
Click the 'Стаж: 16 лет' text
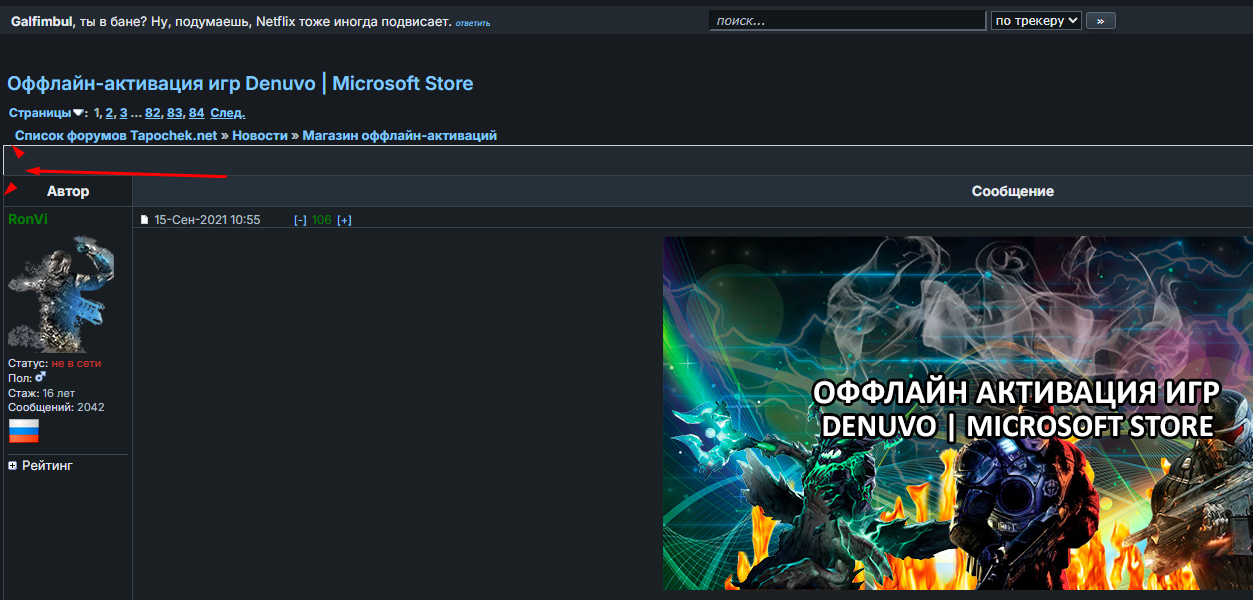tap(41, 393)
